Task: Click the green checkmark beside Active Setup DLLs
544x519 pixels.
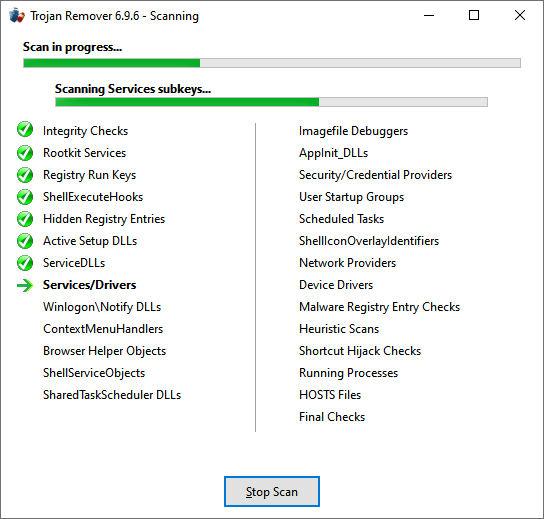Action: (x=25, y=241)
